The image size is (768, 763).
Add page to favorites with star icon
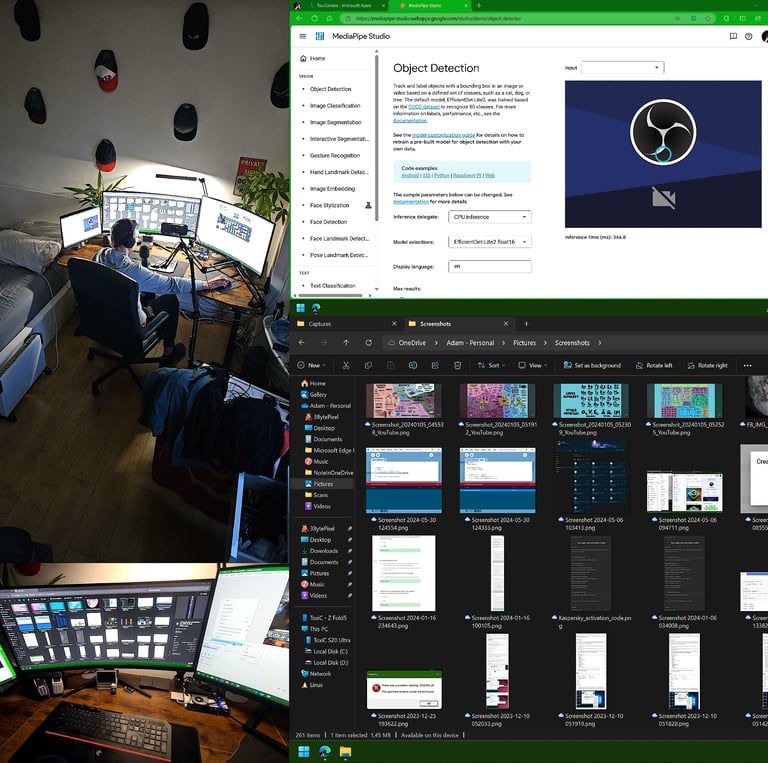(x=708, y=18)
